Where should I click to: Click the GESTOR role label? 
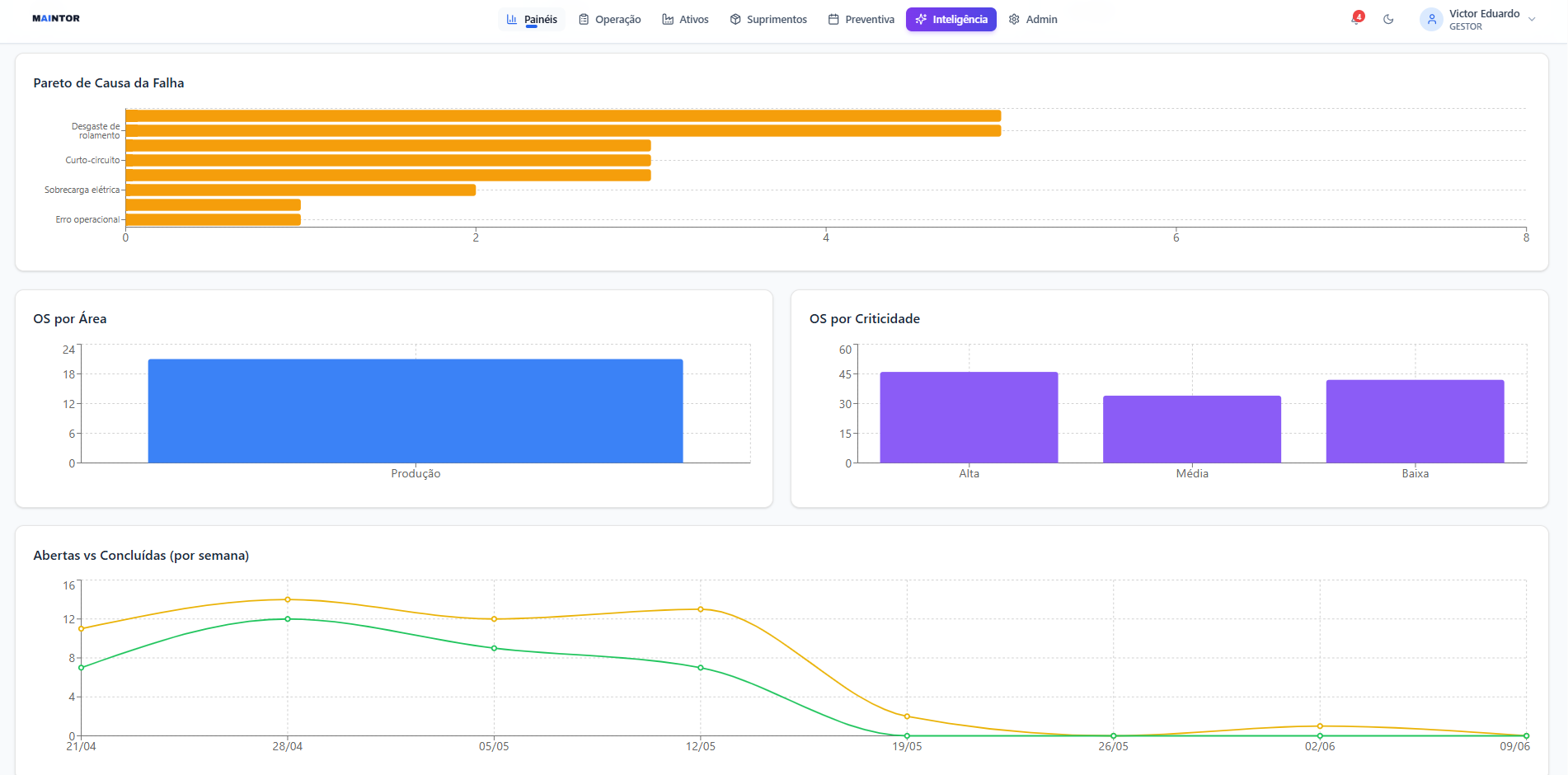point(1466,26)
